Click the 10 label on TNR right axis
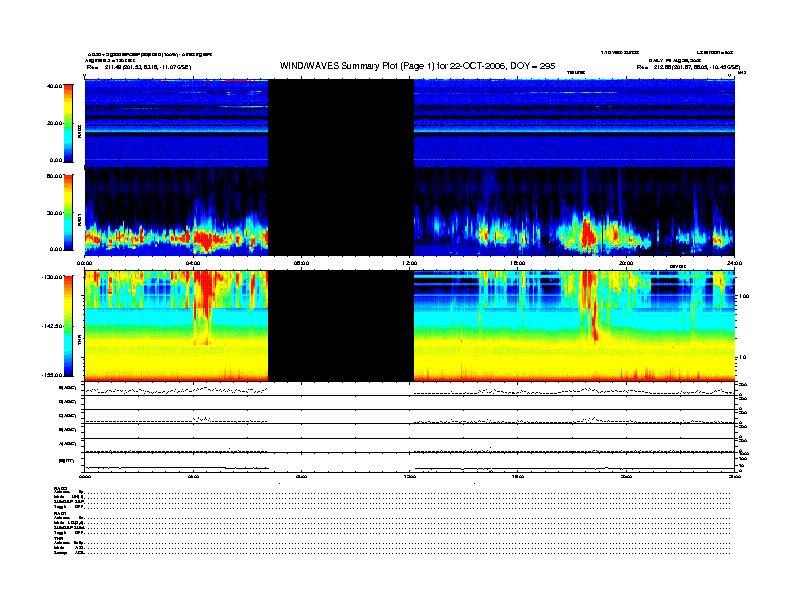Viewport: 792px width, 612px height. click(742, 357)
